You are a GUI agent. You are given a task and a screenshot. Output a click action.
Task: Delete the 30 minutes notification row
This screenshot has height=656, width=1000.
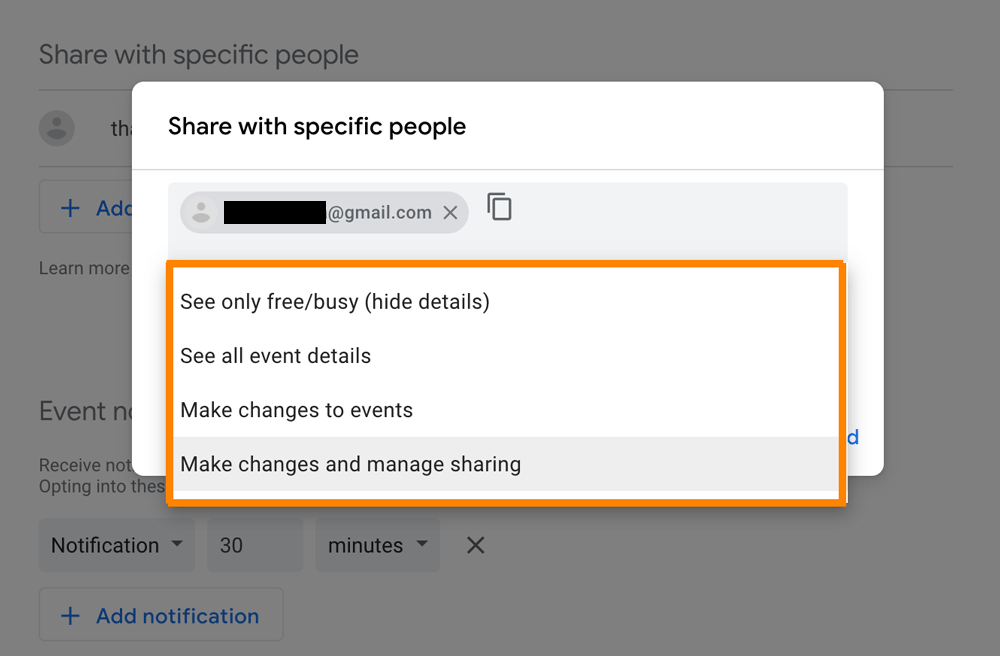[475, 545]
